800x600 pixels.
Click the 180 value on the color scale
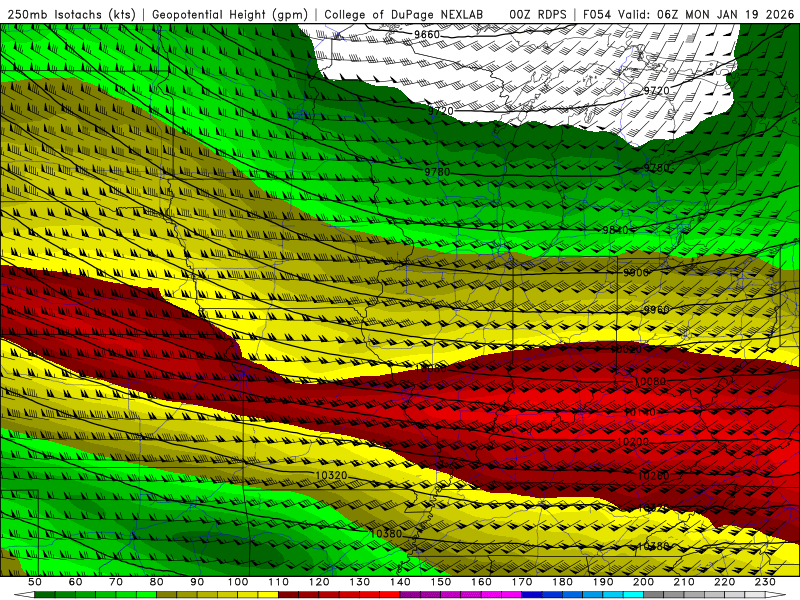(x=562, y=582)
